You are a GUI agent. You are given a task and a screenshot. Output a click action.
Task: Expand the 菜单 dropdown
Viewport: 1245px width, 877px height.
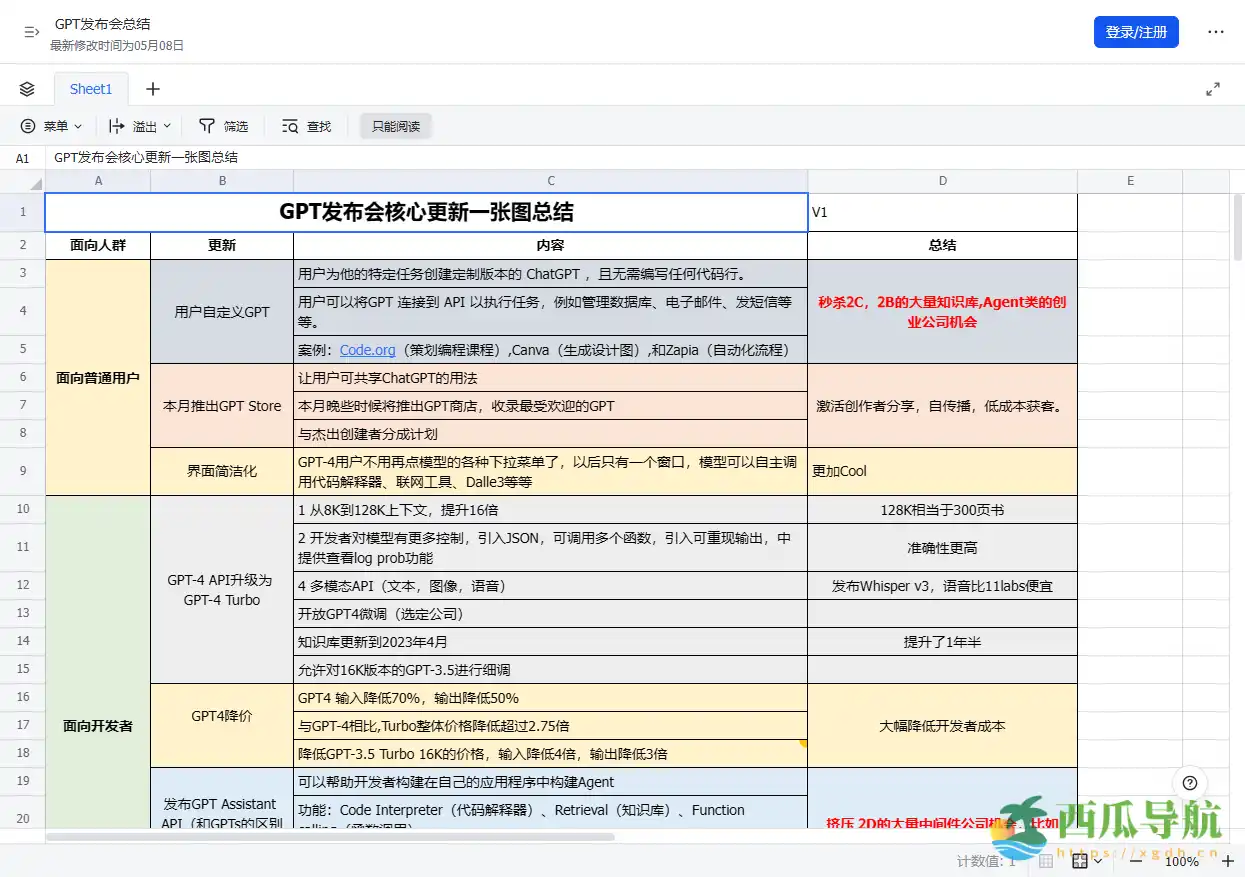coord(50,126)
